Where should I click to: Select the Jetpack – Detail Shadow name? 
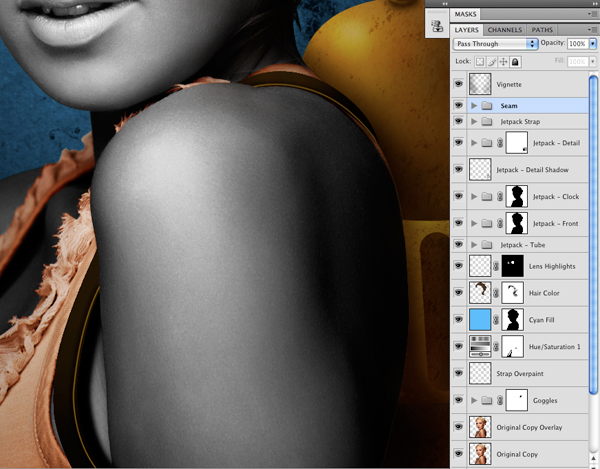[532, 170]
